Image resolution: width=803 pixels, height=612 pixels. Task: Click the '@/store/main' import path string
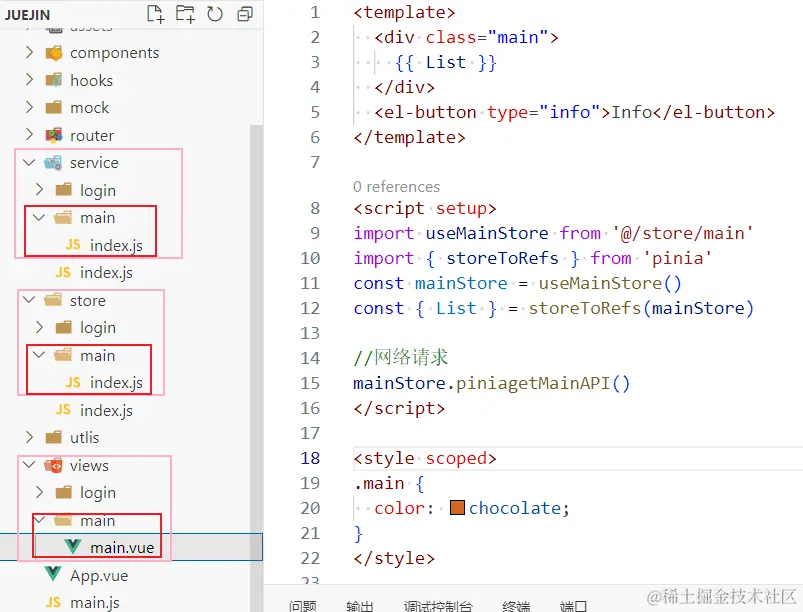(x=682, y=233)
